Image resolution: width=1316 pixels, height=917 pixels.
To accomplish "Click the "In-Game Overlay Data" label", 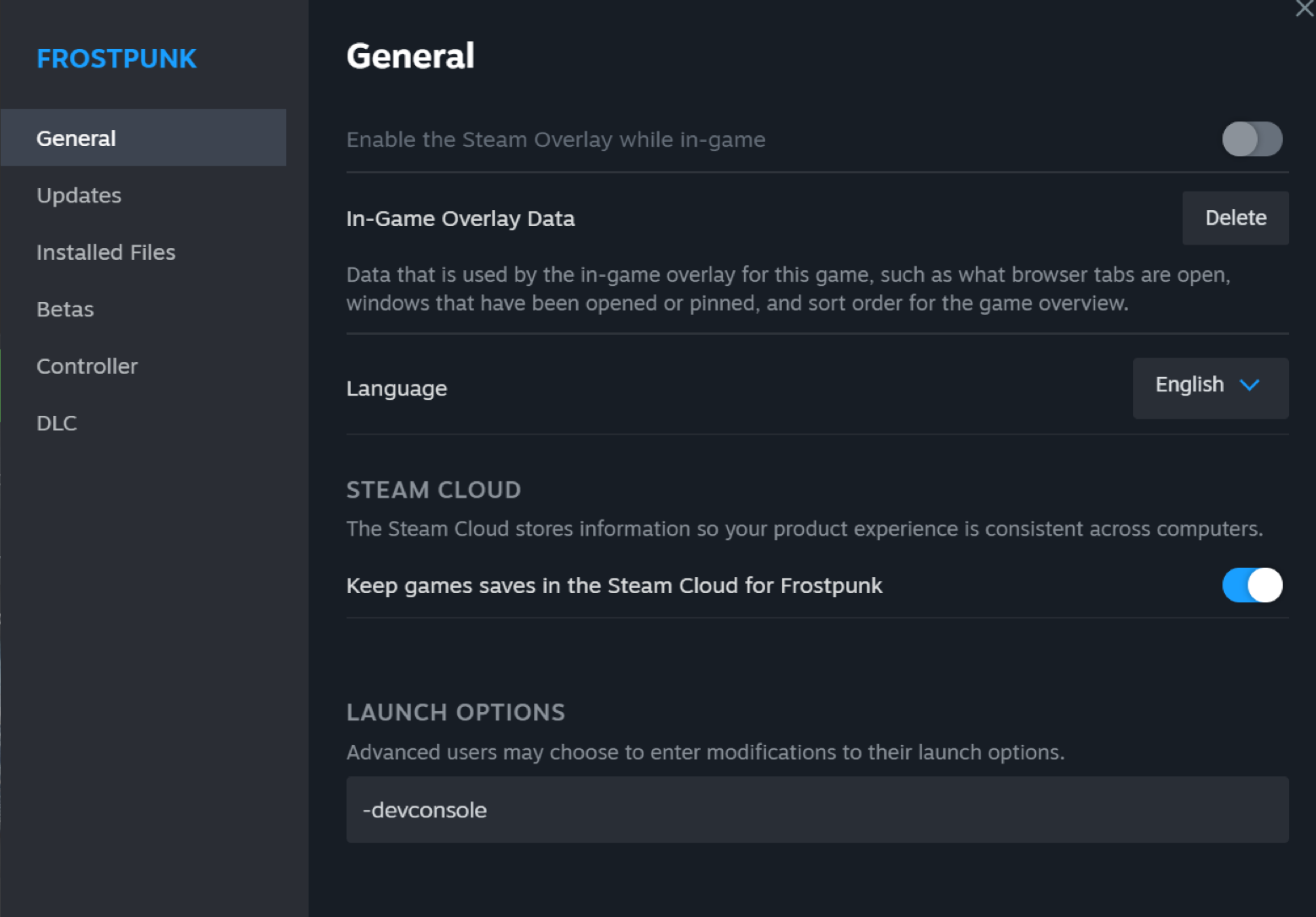I will click(x=461, y=219).
